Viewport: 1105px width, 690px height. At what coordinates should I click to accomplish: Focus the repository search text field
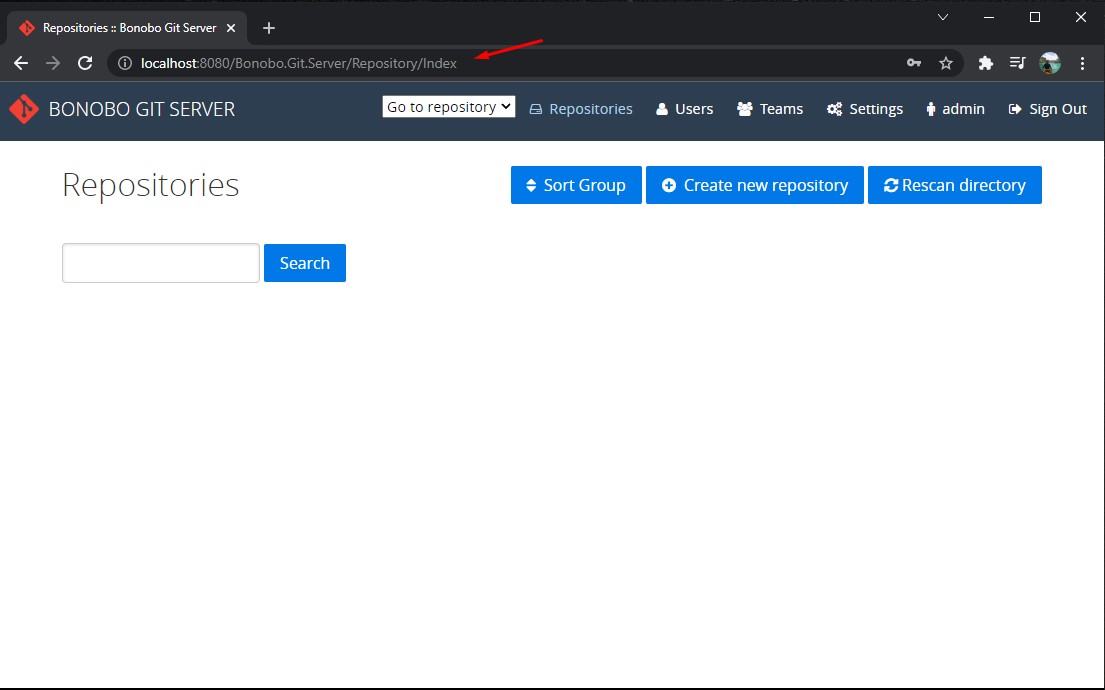[161, 263]
